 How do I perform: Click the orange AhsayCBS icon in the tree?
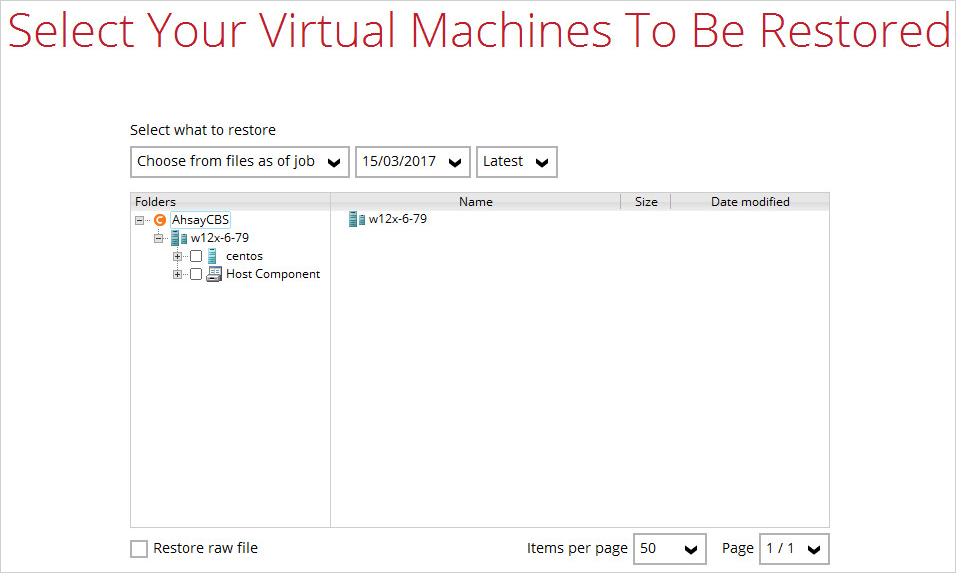[160, 220]
